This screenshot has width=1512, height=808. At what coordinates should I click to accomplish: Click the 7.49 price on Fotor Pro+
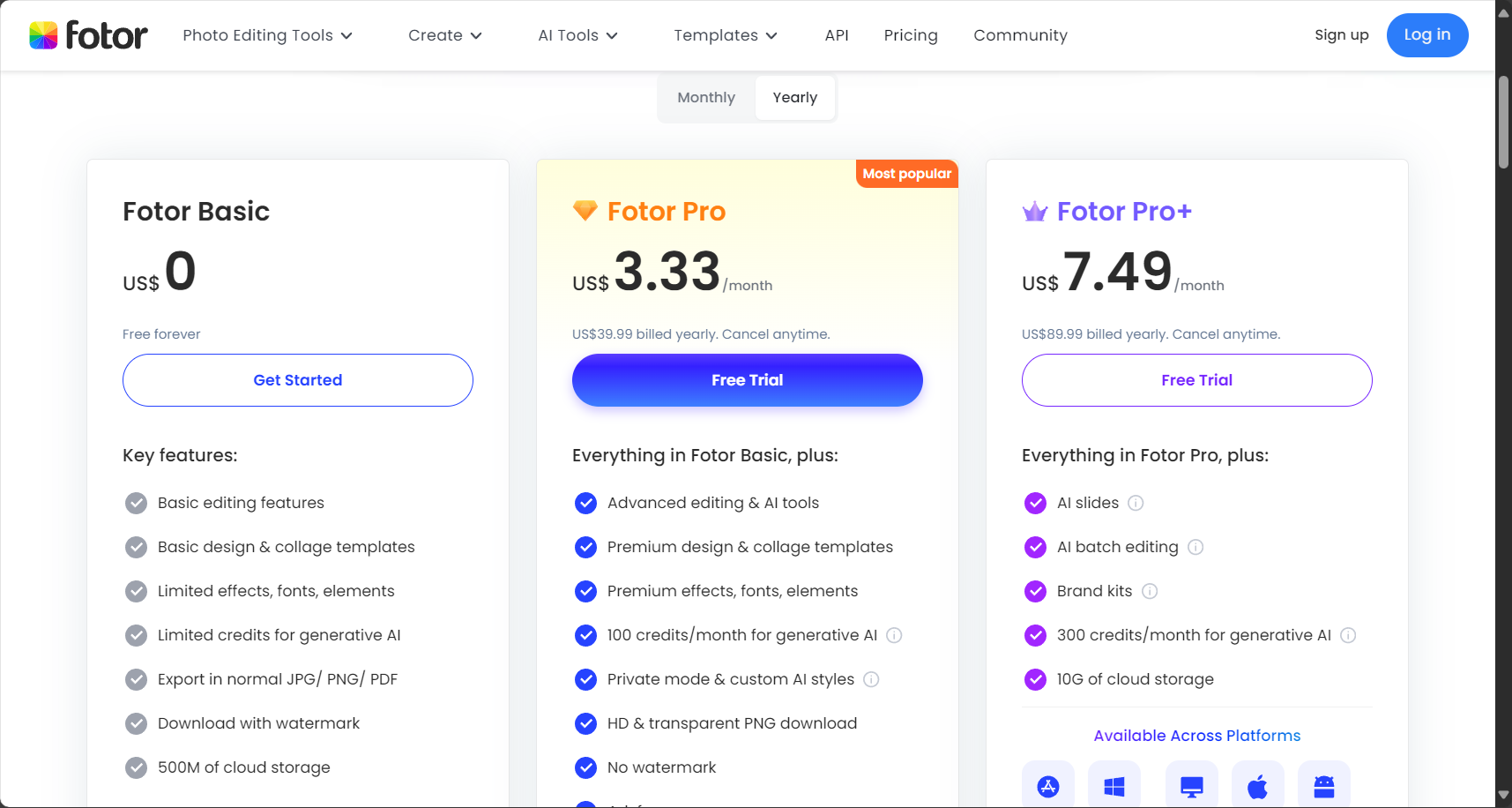(1118, 271)
